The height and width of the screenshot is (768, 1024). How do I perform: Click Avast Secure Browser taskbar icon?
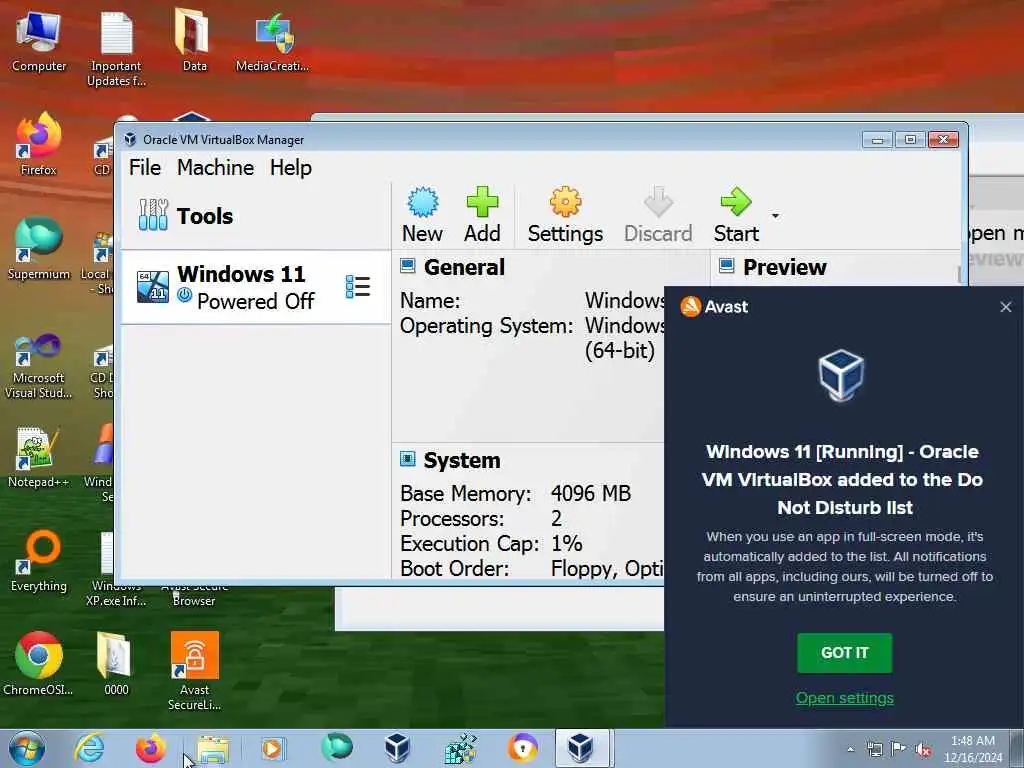coord(523,748)
